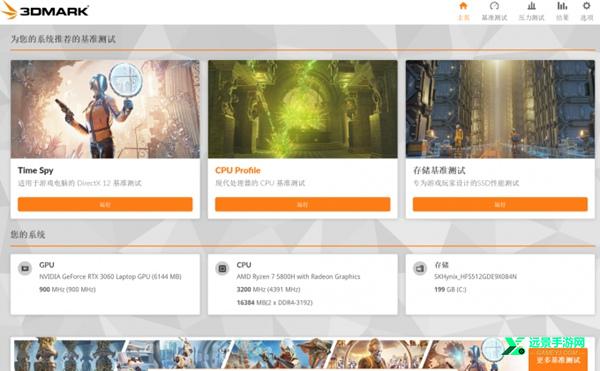Open the Benchmarks gauge icon
600x371 pixels.
coord(494,6)
